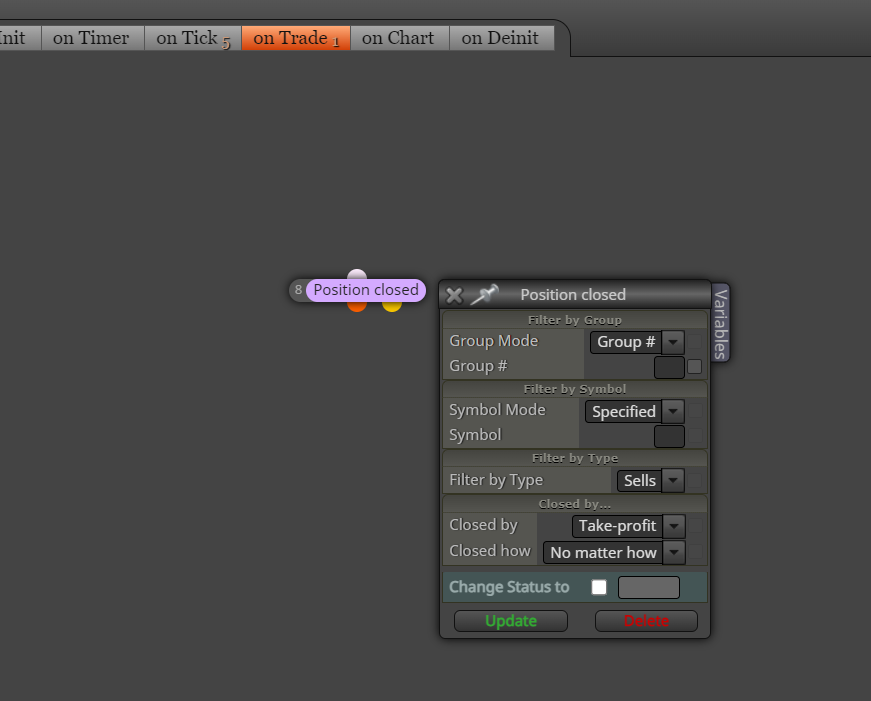Enable the Change Status to checkbox
This screenshot has height=701, width=871.
point(599,587)
